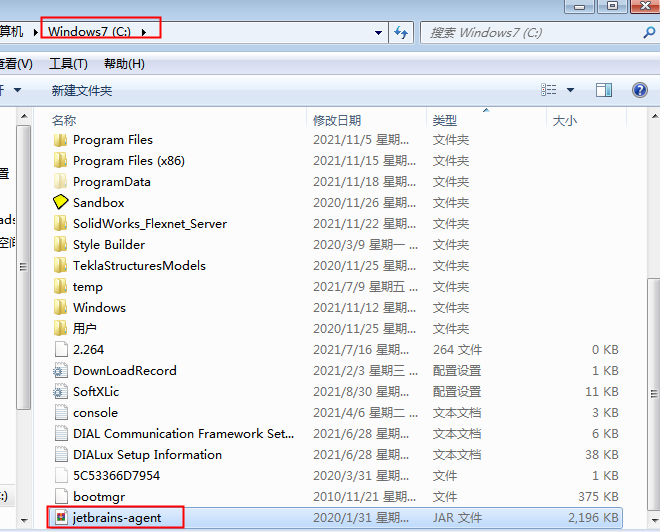Click the 264 文件 type cell
The image size is (660, 532).
click(x=458, y=350)
